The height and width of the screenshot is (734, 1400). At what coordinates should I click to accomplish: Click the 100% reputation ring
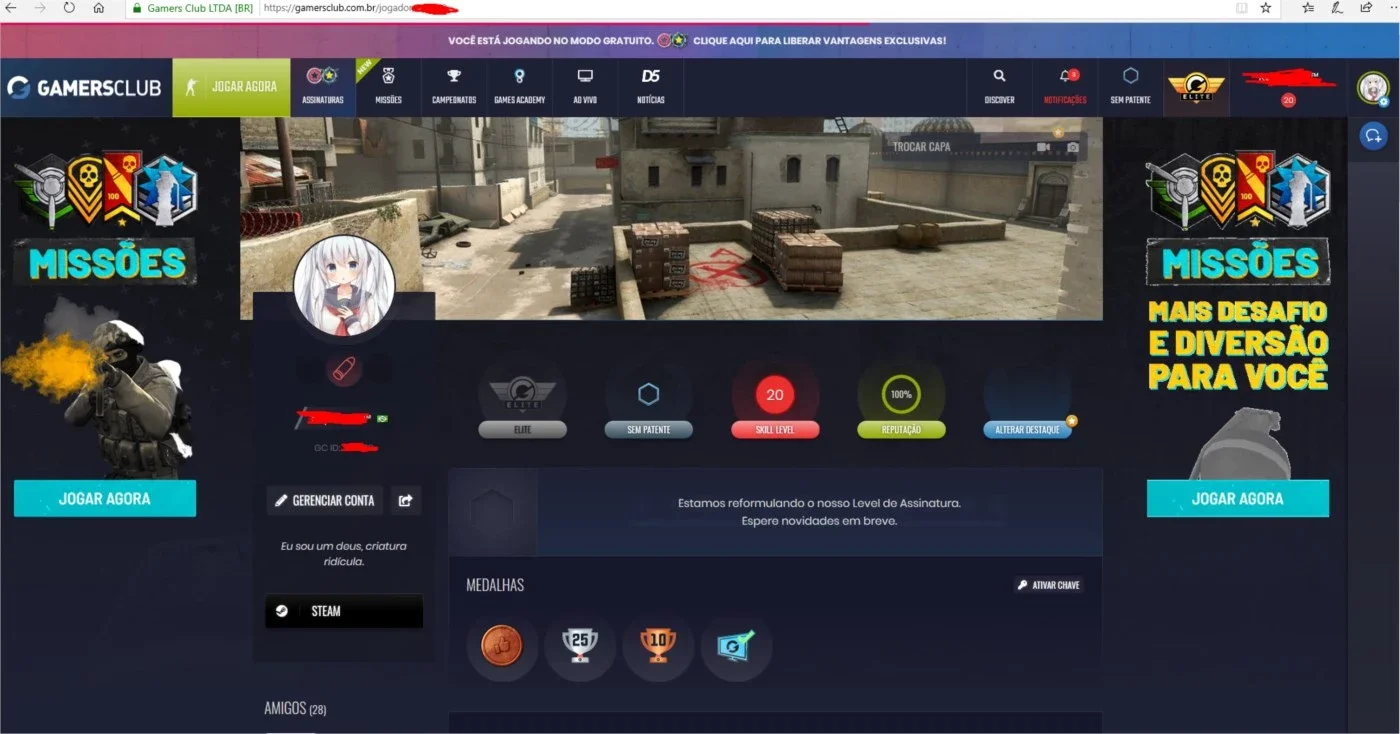(901, 395)
